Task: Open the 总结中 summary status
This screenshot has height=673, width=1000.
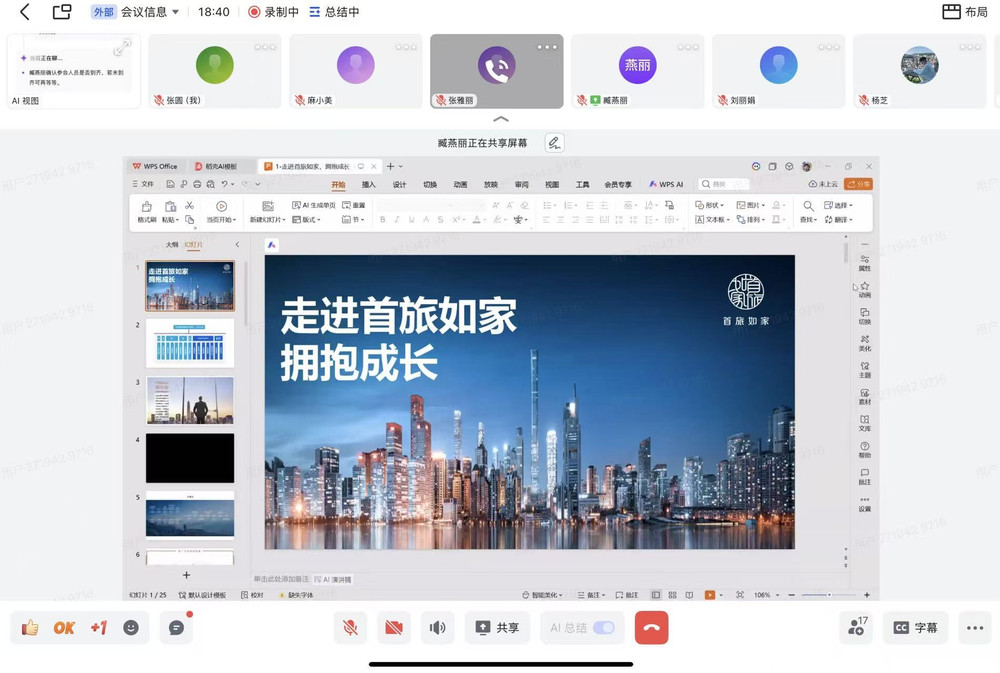Action: (x=334, y=11)
